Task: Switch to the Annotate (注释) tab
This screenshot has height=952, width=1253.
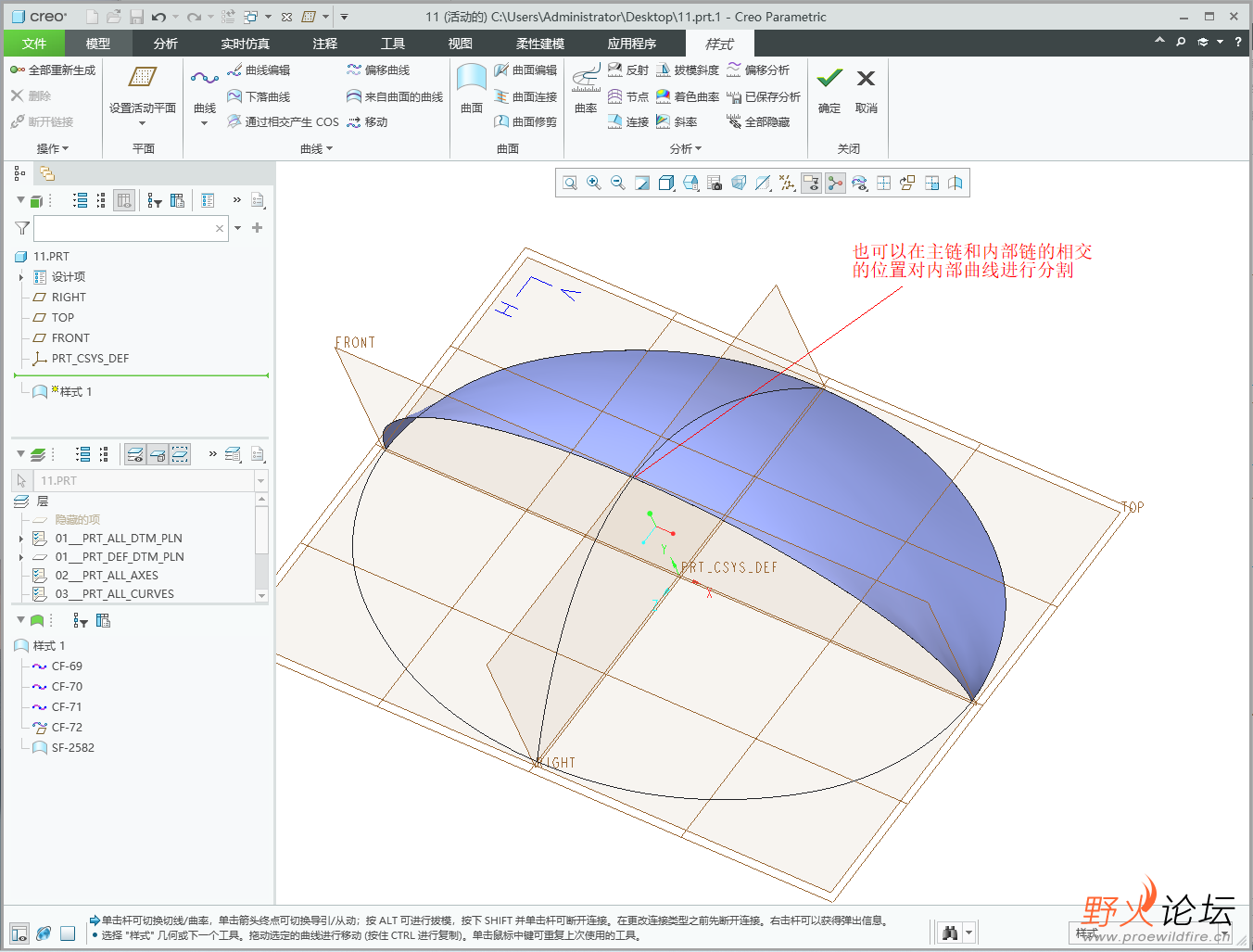Action: (x=325, y=44)
